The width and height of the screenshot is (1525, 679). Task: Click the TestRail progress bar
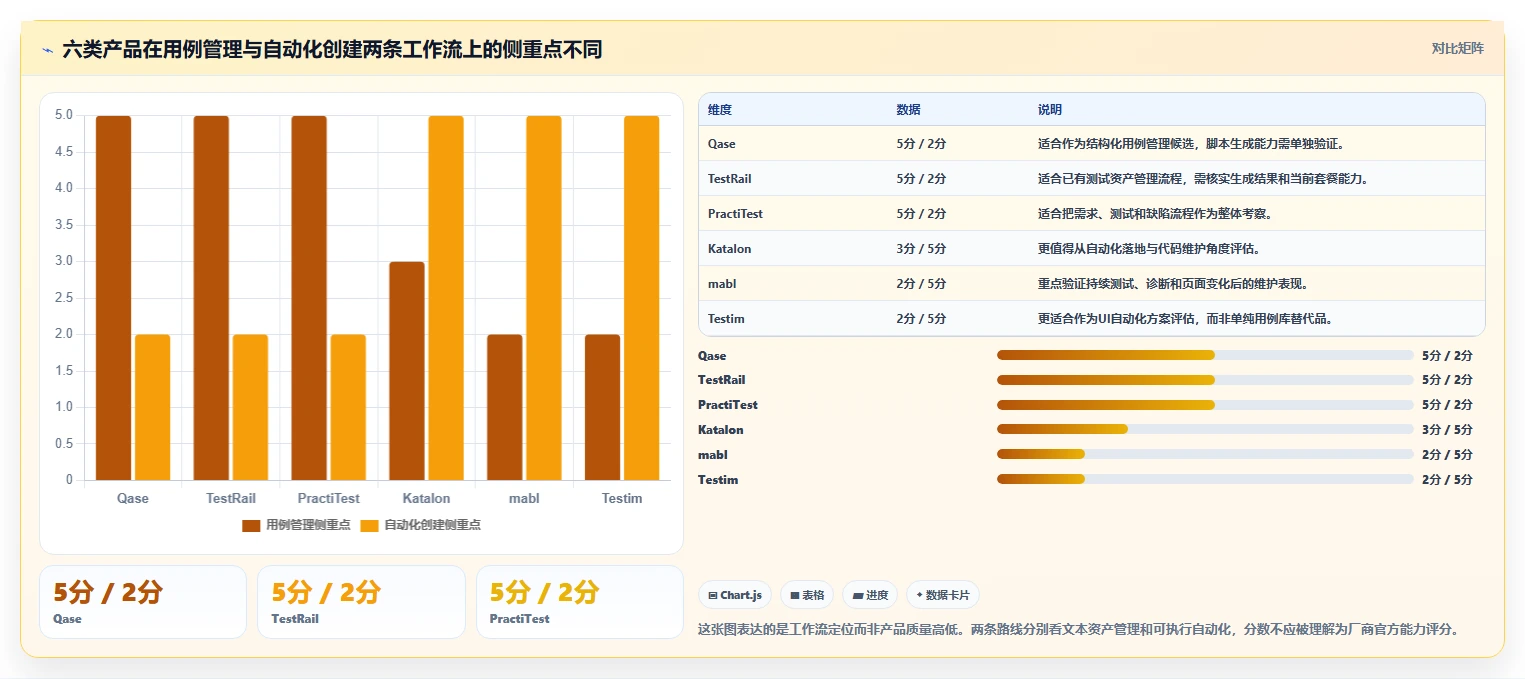tap(1205, 380)
